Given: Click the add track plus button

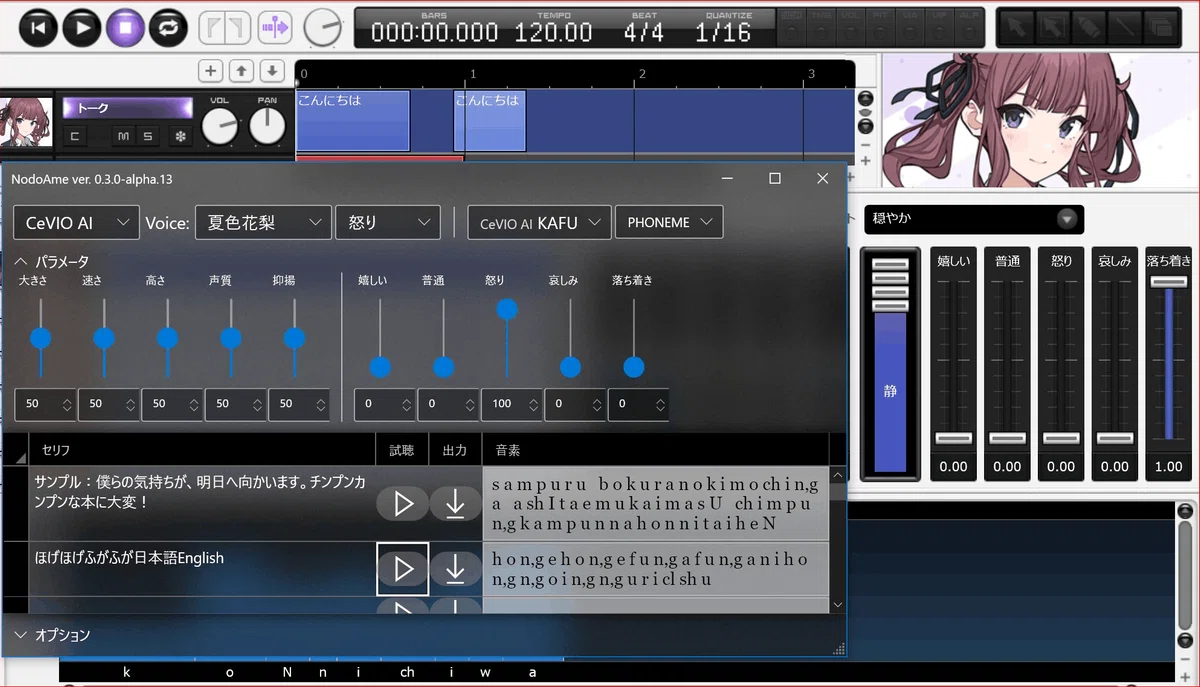Looking at the screenshot, I should pos(210,71).
